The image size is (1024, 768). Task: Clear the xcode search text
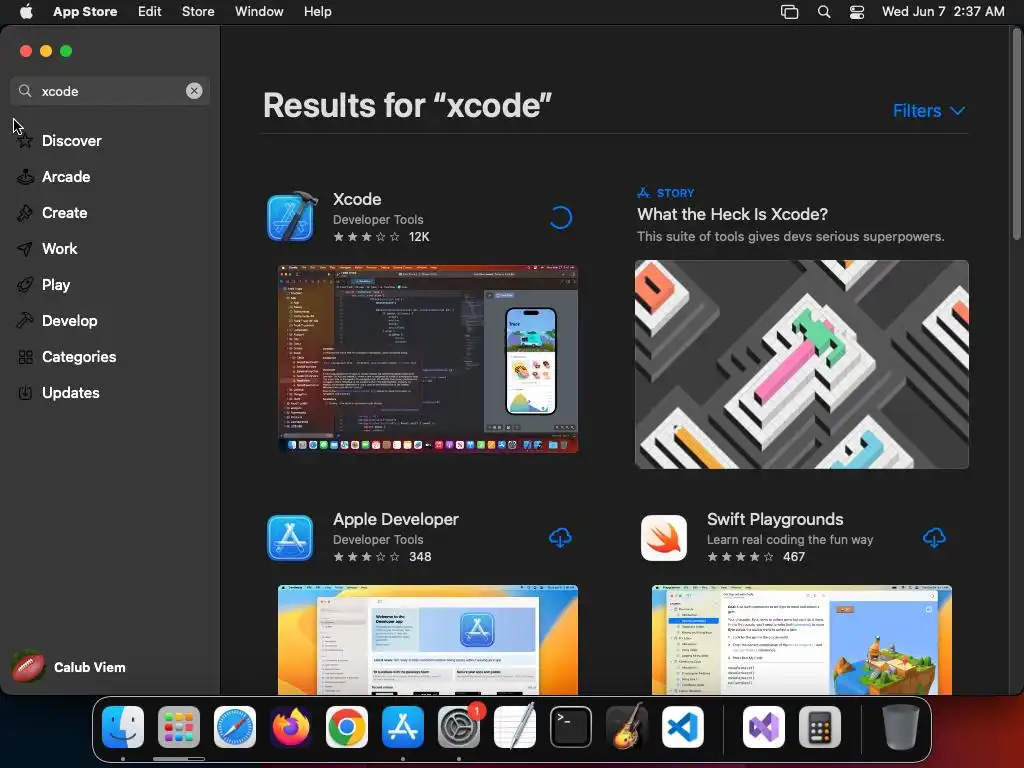click(x=194, y=91)
